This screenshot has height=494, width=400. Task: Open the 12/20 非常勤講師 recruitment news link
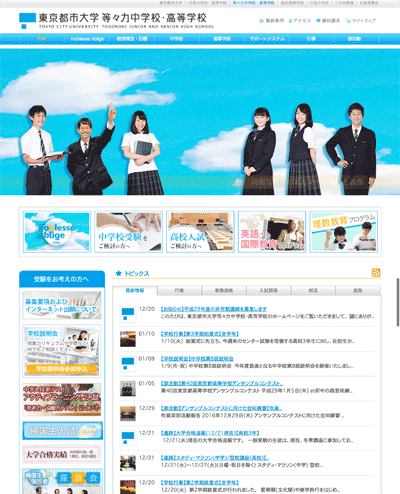click(x=214, y=309)
